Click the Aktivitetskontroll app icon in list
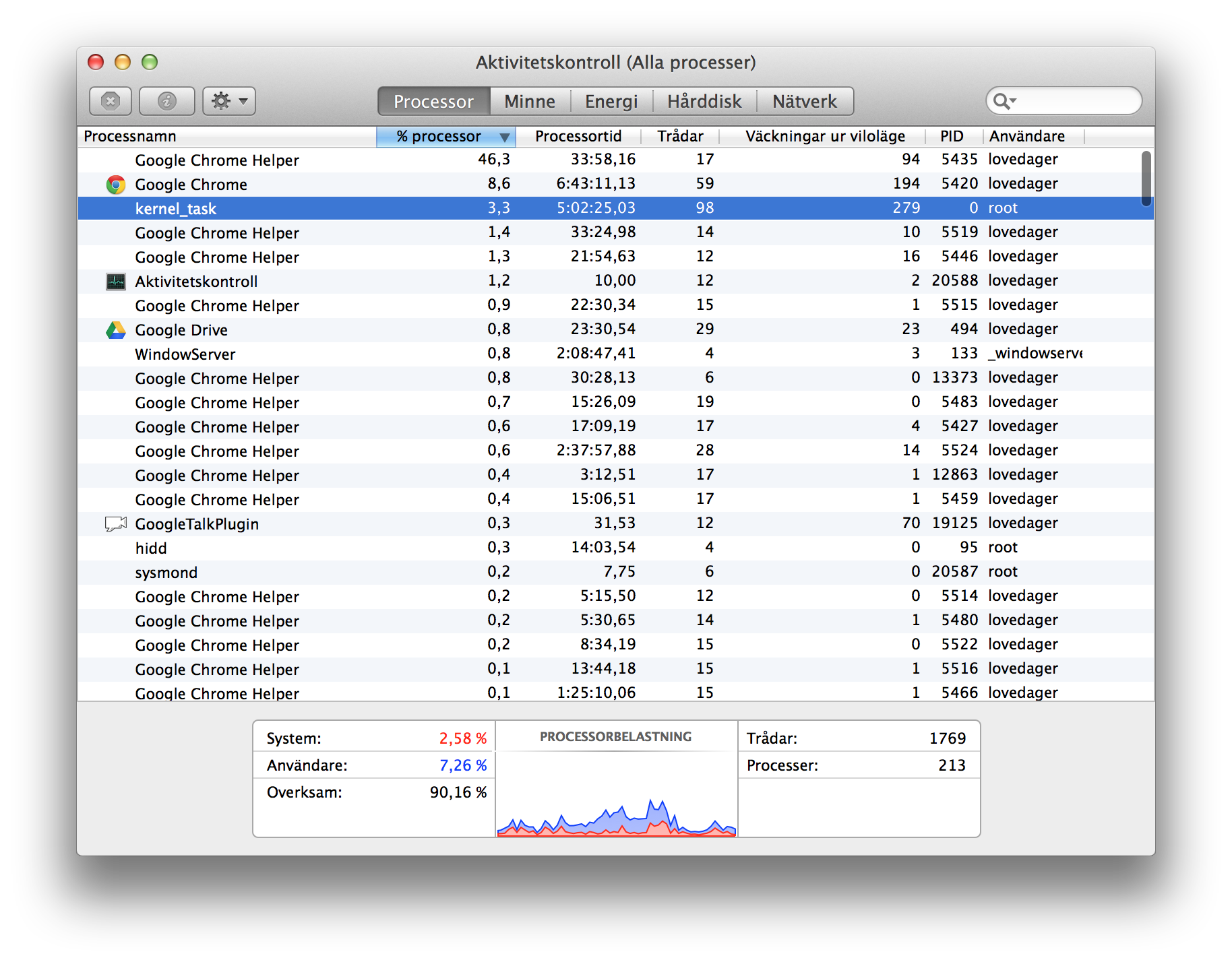The height and width of the screenshot is (962, 1232). (116, 282)
